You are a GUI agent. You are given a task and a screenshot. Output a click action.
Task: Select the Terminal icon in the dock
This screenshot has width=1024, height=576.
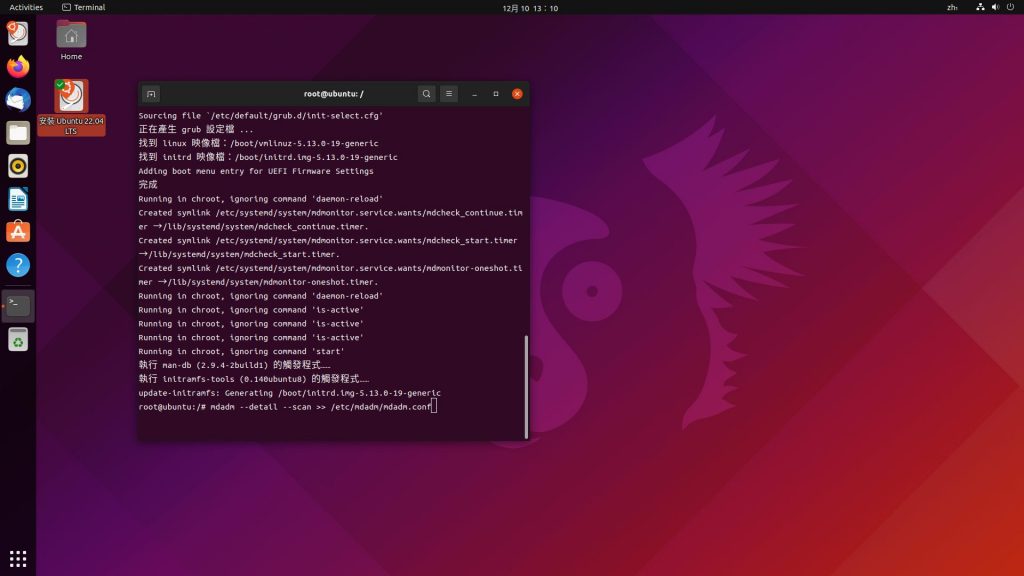click(18, 306)
